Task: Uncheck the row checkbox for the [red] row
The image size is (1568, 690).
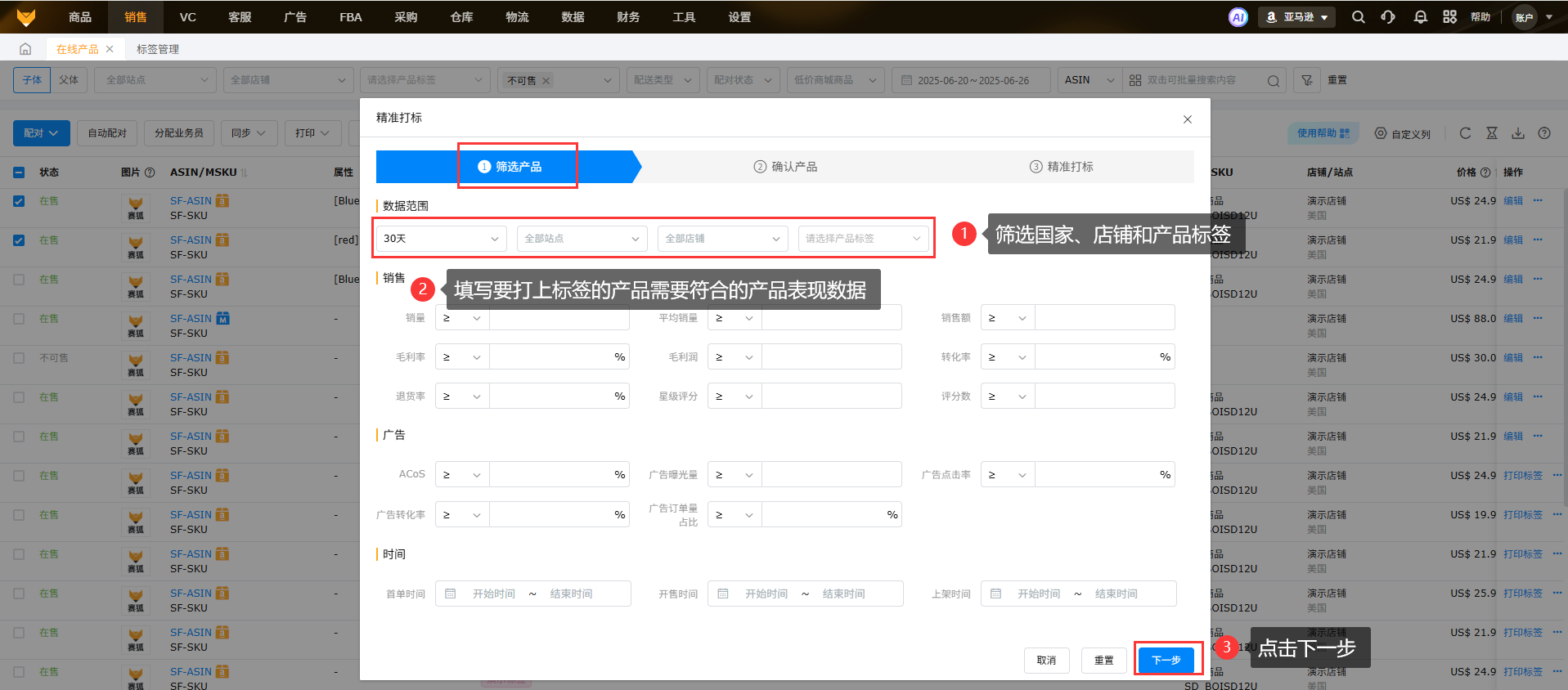Action: point(19,240)
